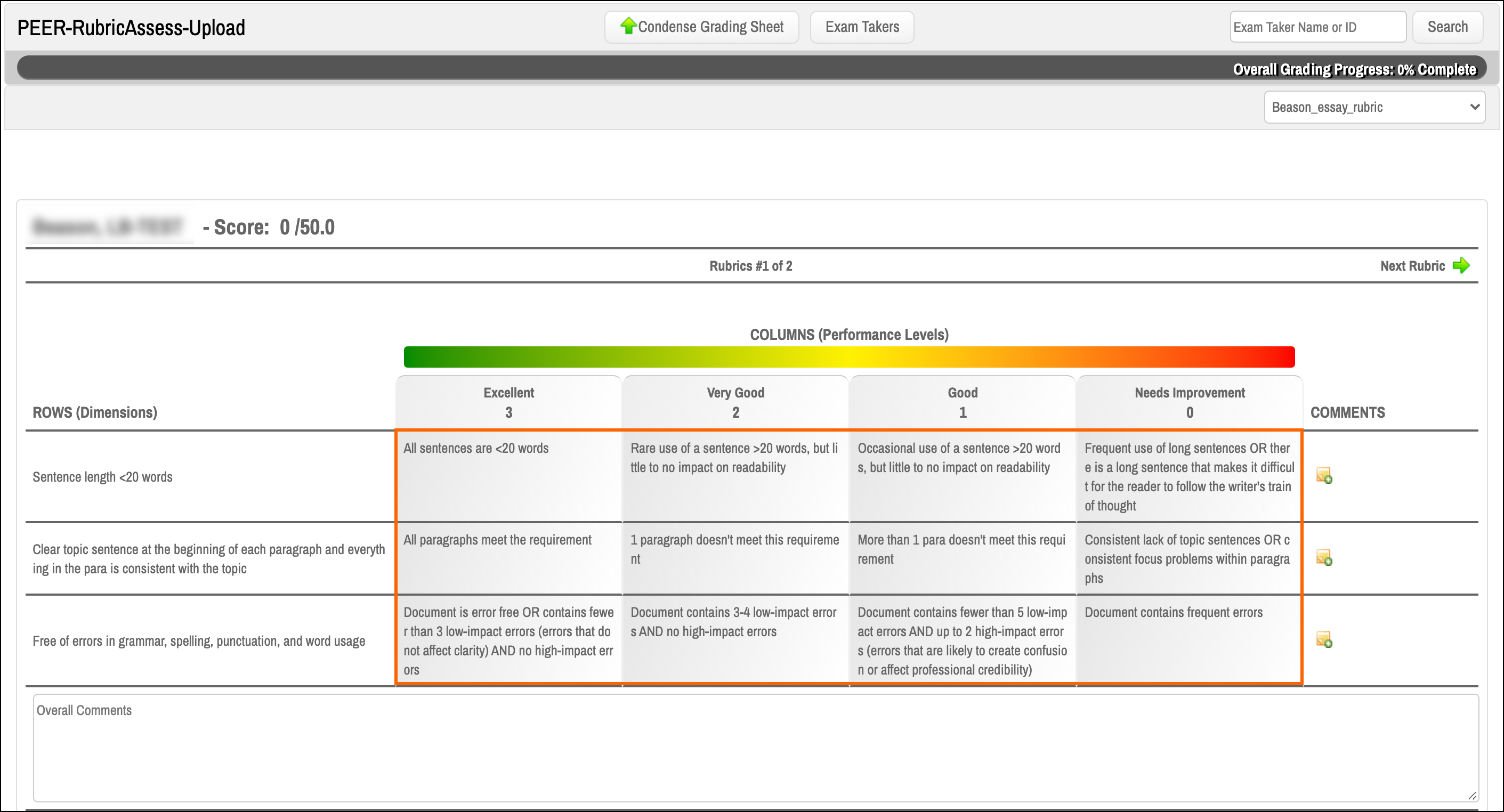Open the Beason_essay_rubric dropdown
This screenshot has height=812, width=1504.
point(1374,108)
